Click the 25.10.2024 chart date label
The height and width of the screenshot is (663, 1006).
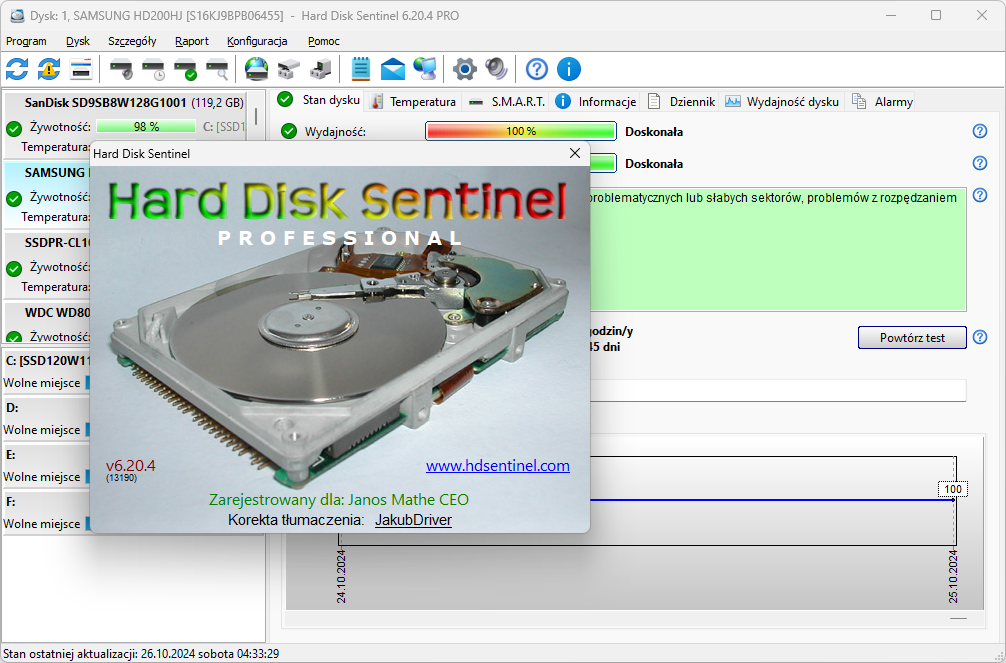pos(953,576)
